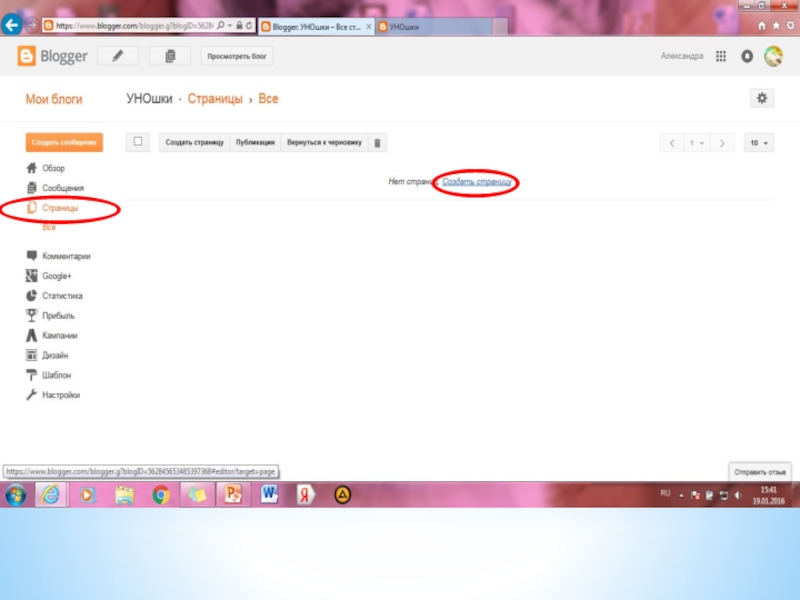Open the Windows Start button
The height and width of the screenshot is (600, 800).
click(16, 495)
